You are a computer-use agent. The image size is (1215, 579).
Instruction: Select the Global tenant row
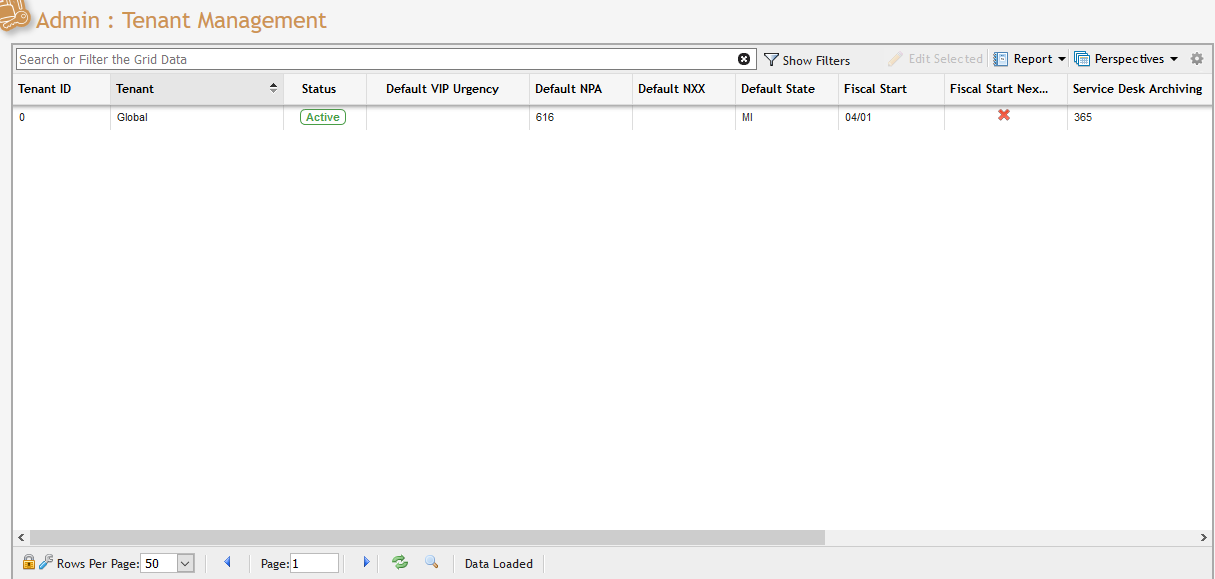[133, 117]
